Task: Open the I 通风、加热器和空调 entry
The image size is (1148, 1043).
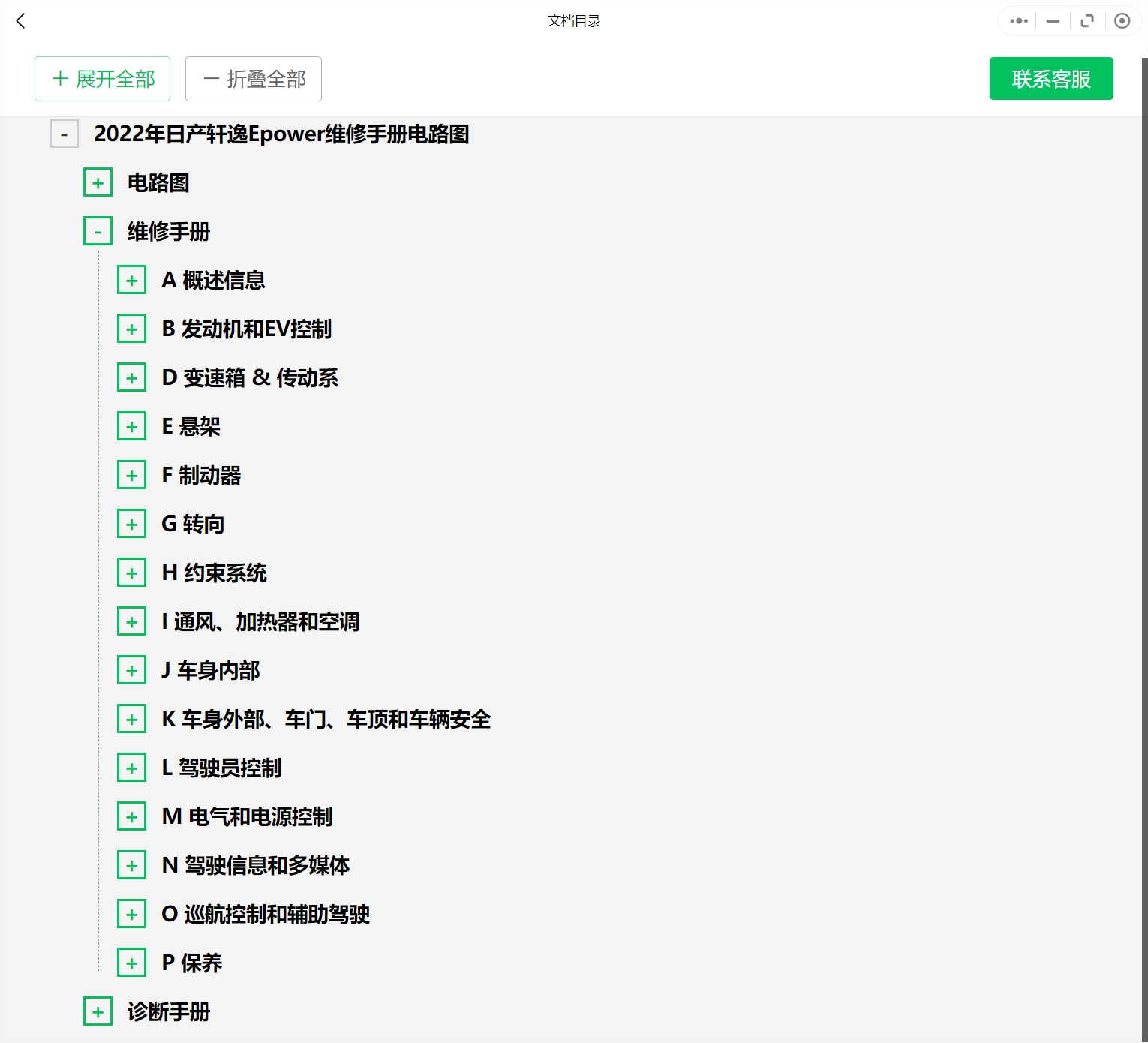Action: pos(260,622)
